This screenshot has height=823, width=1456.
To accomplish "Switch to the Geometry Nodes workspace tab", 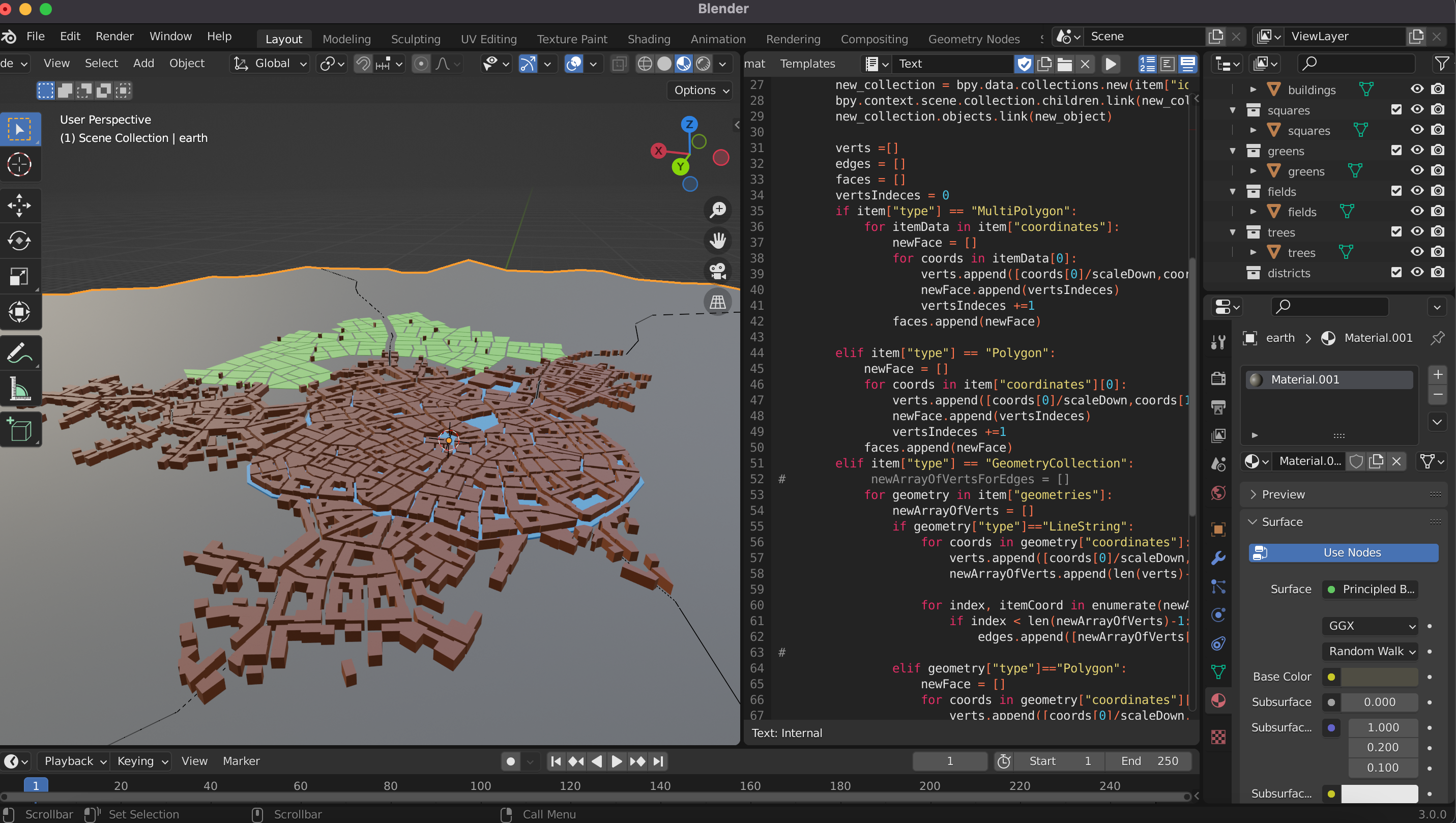I will click(x=973, y=39).
